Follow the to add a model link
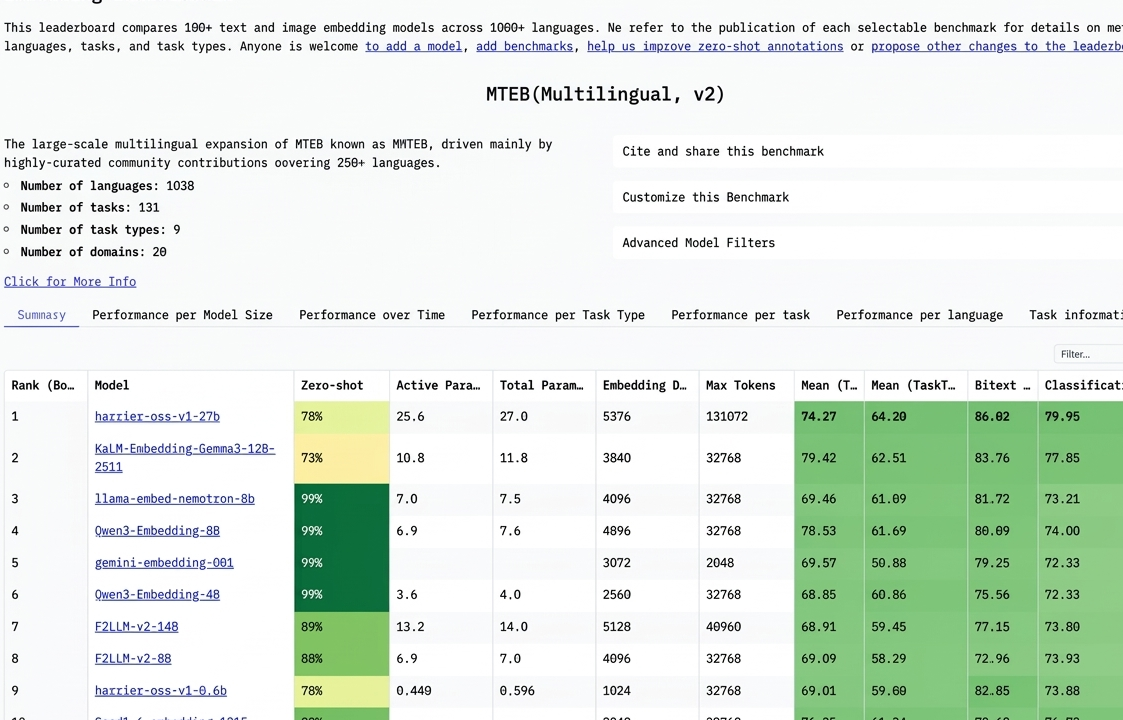 [413, 46]
